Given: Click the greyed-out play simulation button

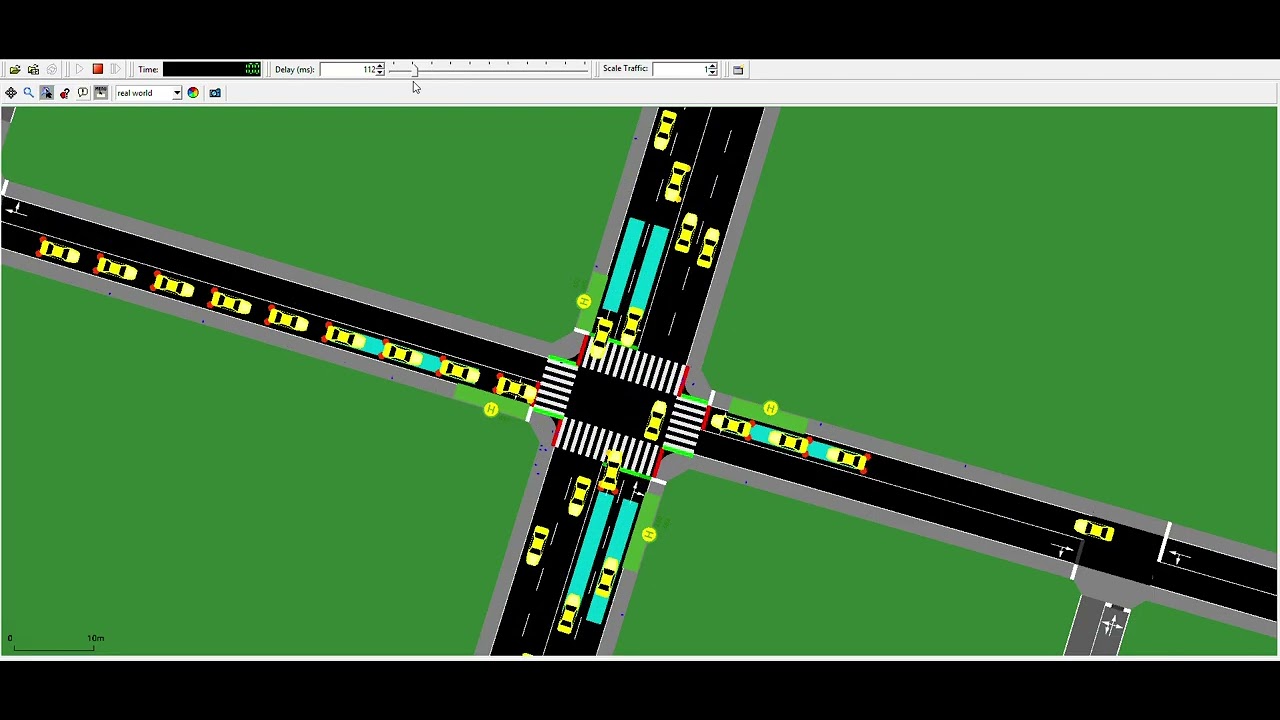Looking at the screenshot, I should tap(80, 69).
